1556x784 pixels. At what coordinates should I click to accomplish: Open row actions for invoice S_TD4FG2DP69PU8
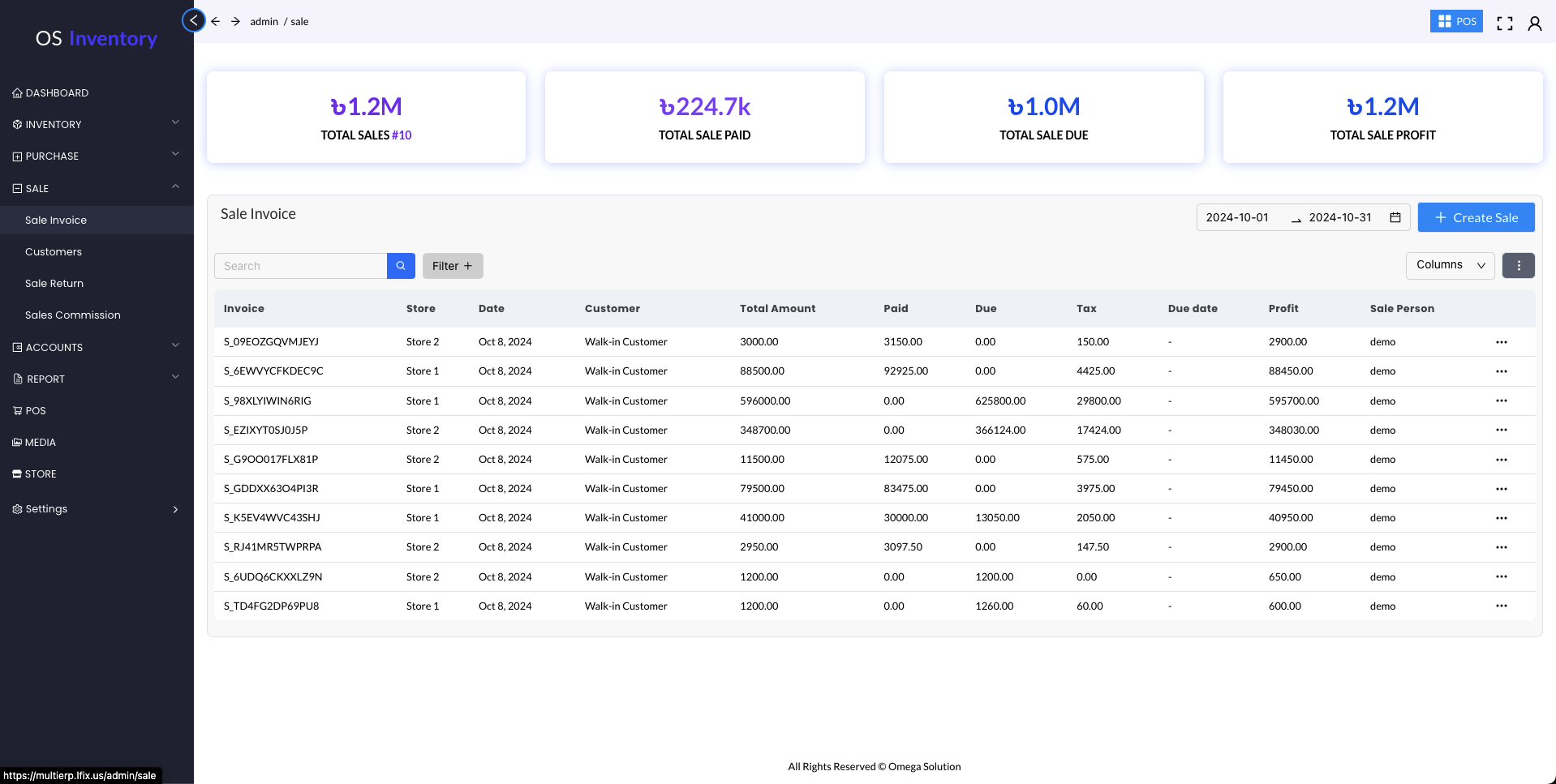click(x=1501, y=606)
